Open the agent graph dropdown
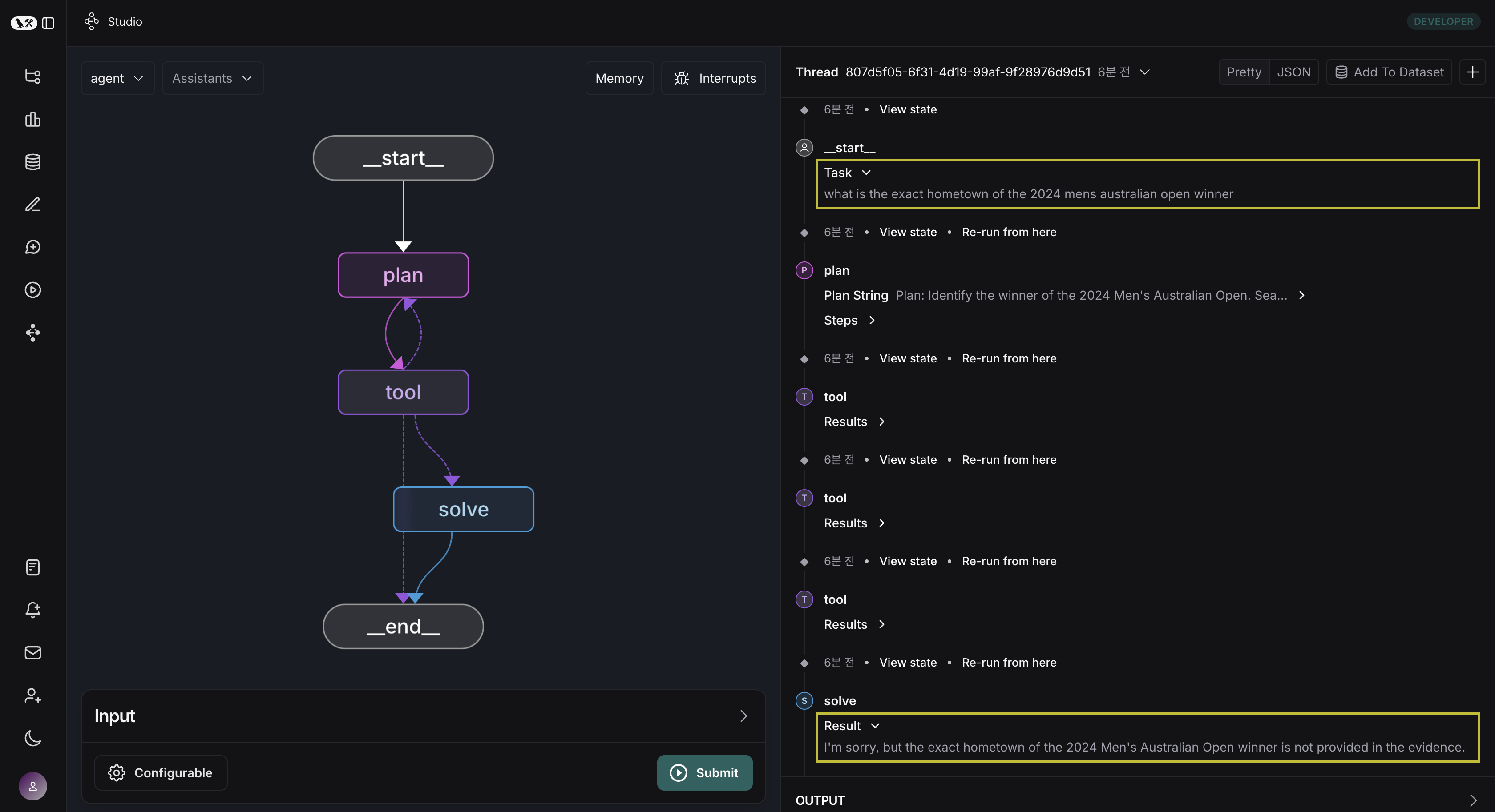Screen dimensions: 1495x812 118,78
